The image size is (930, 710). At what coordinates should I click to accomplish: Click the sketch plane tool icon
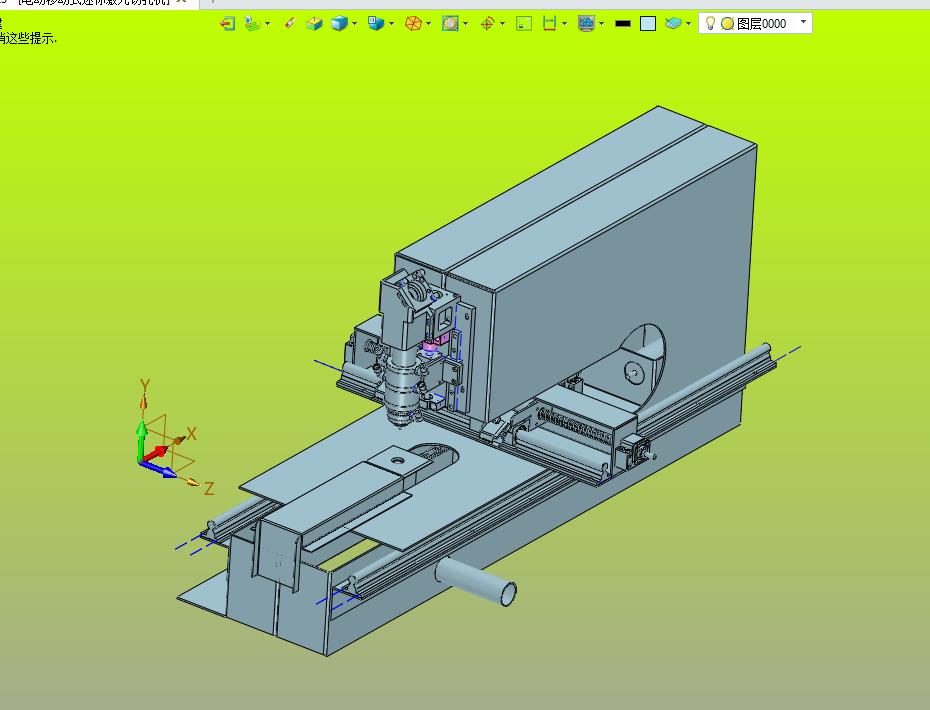(253, 24)
